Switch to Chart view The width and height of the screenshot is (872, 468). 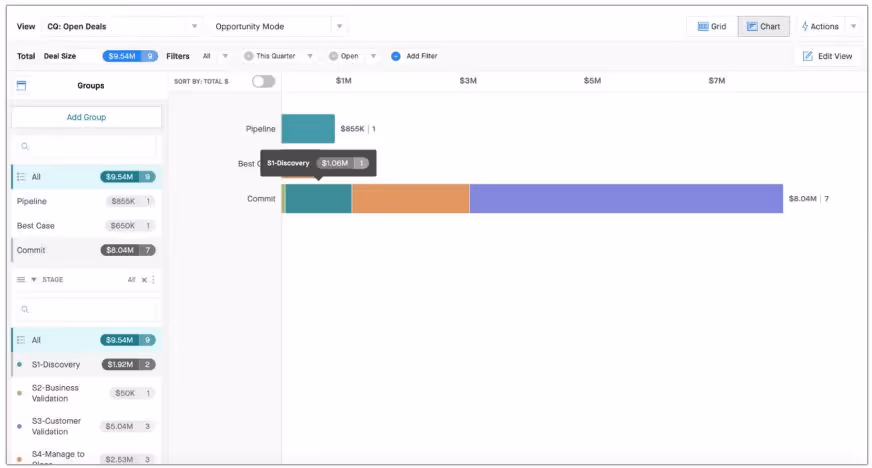pos(764,26)
